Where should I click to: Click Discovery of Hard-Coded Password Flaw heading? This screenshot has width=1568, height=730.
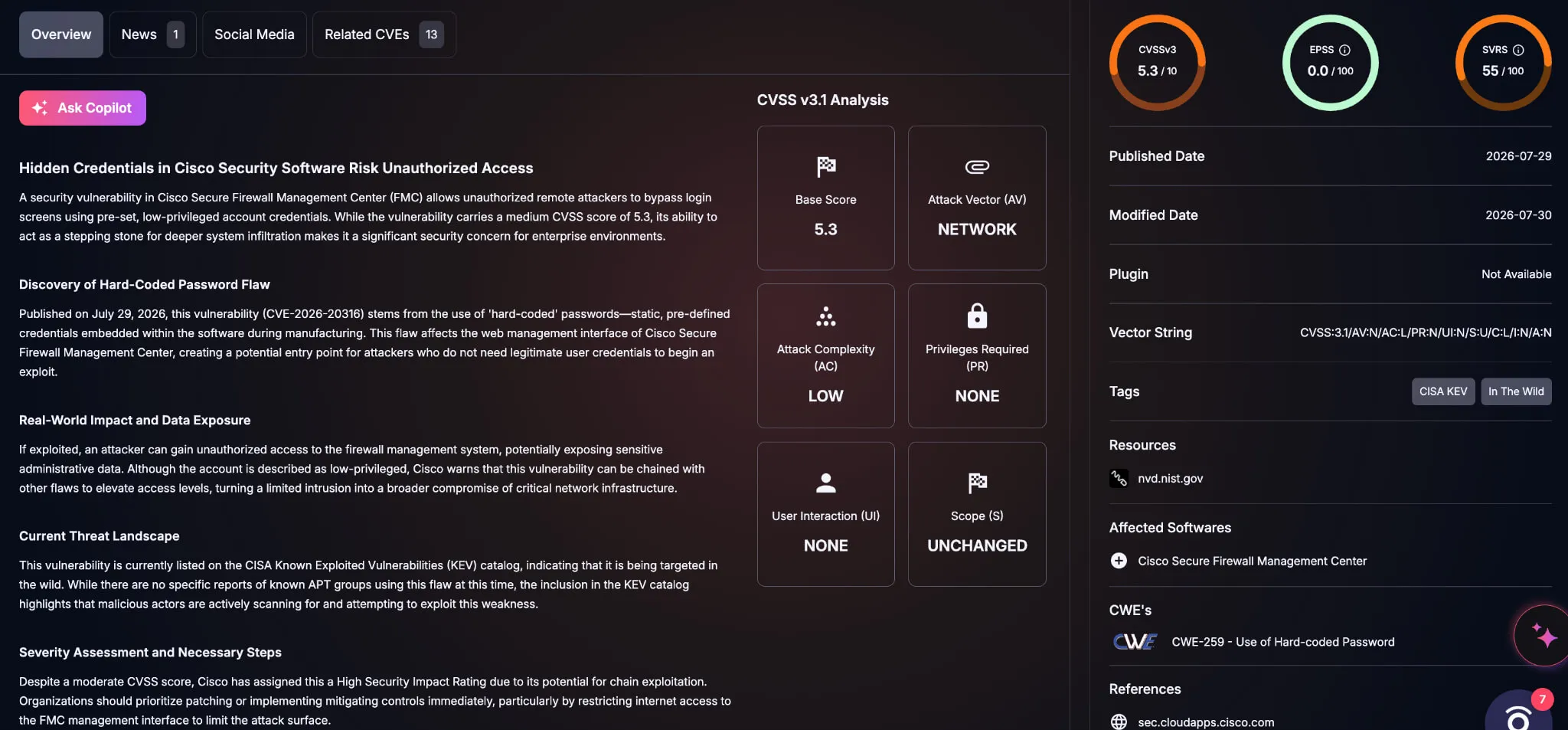point(144,284)
